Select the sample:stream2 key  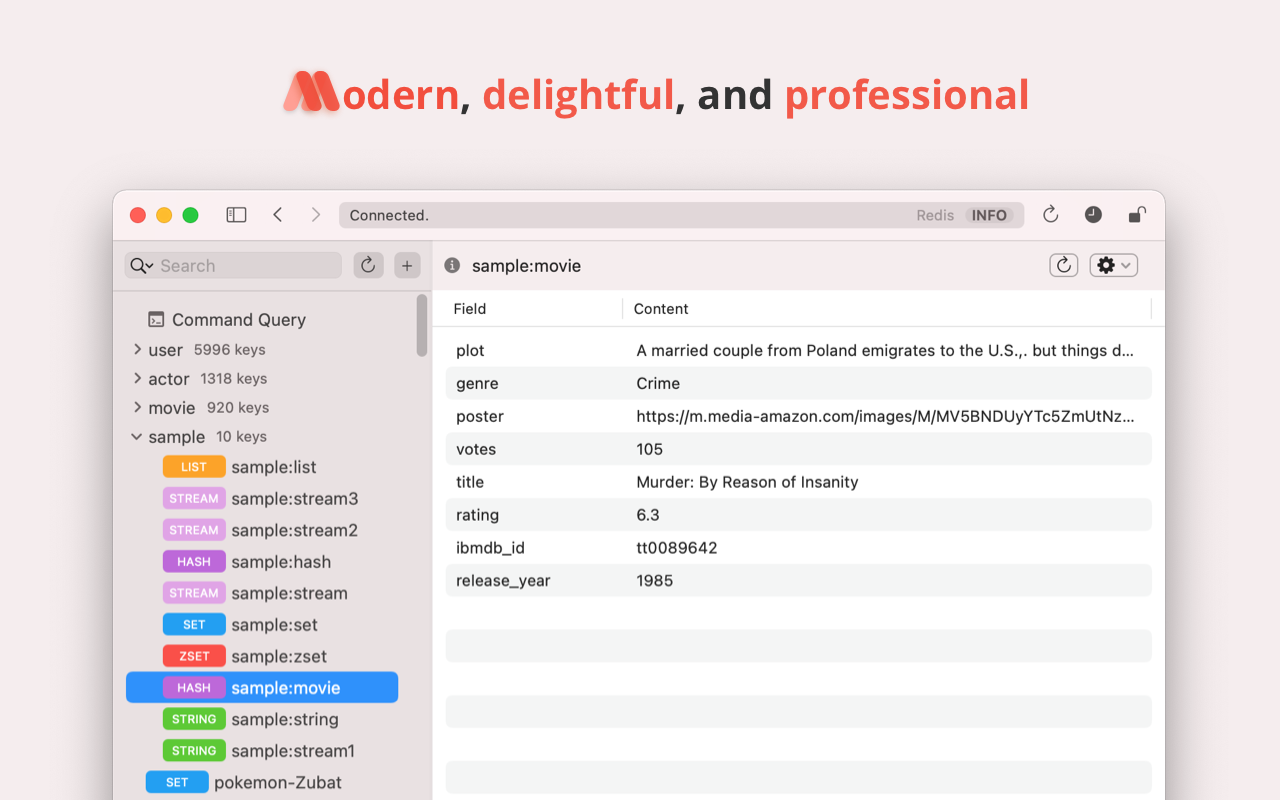tap(262, 530)
